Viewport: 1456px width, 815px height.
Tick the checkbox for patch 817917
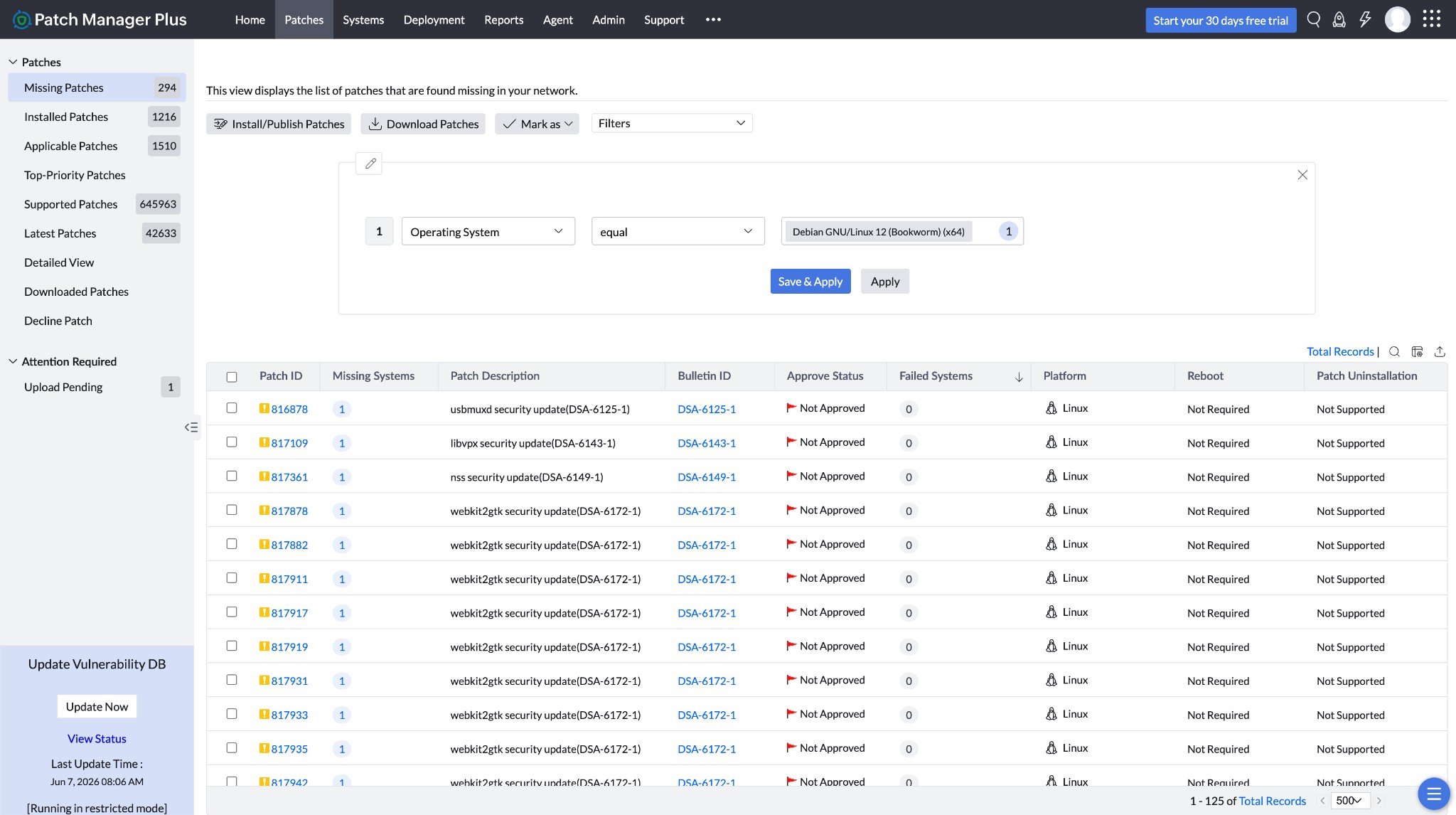[232, 612]
